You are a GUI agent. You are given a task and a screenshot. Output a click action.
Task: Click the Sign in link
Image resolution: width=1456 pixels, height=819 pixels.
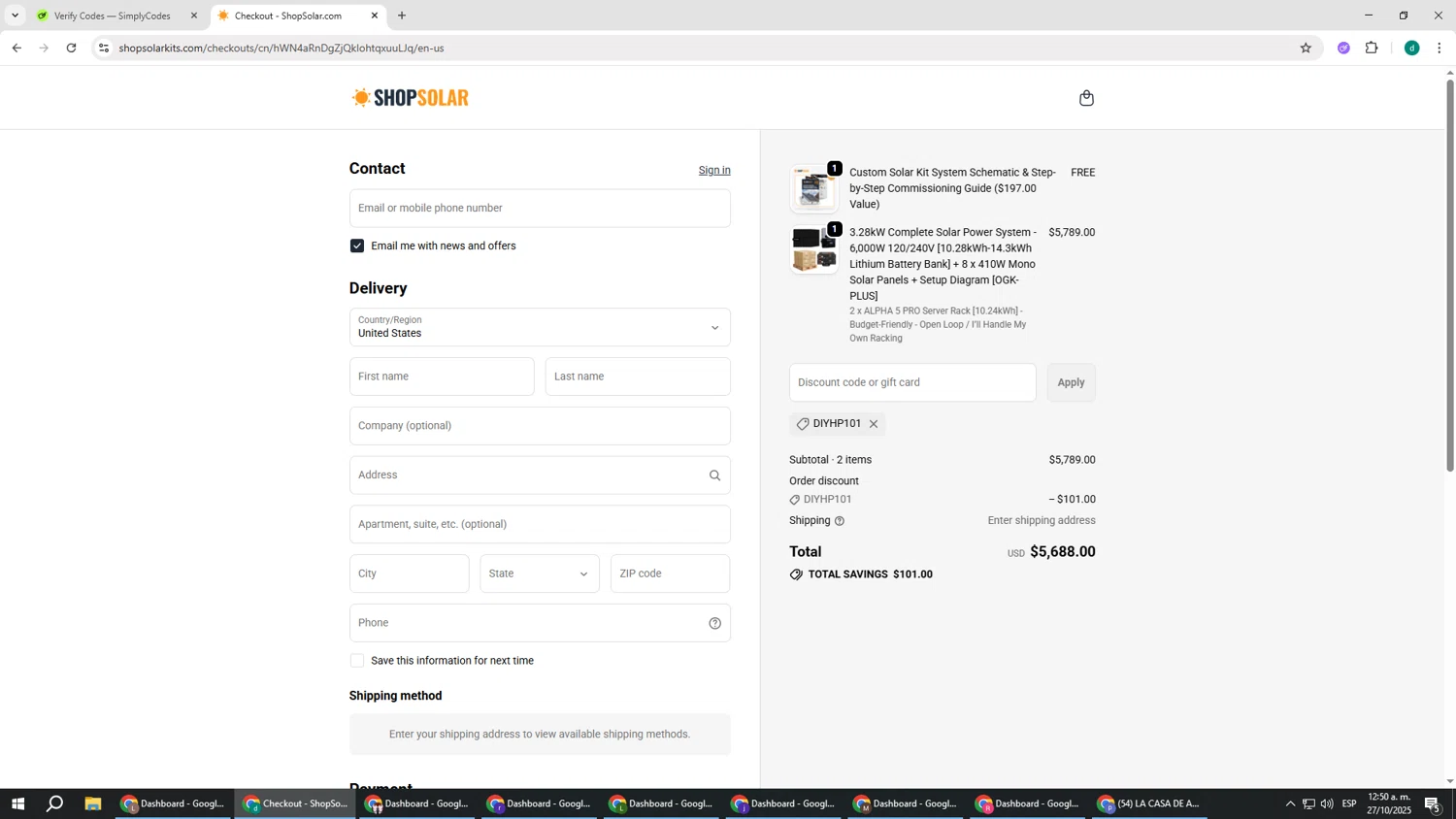point(714,171)
